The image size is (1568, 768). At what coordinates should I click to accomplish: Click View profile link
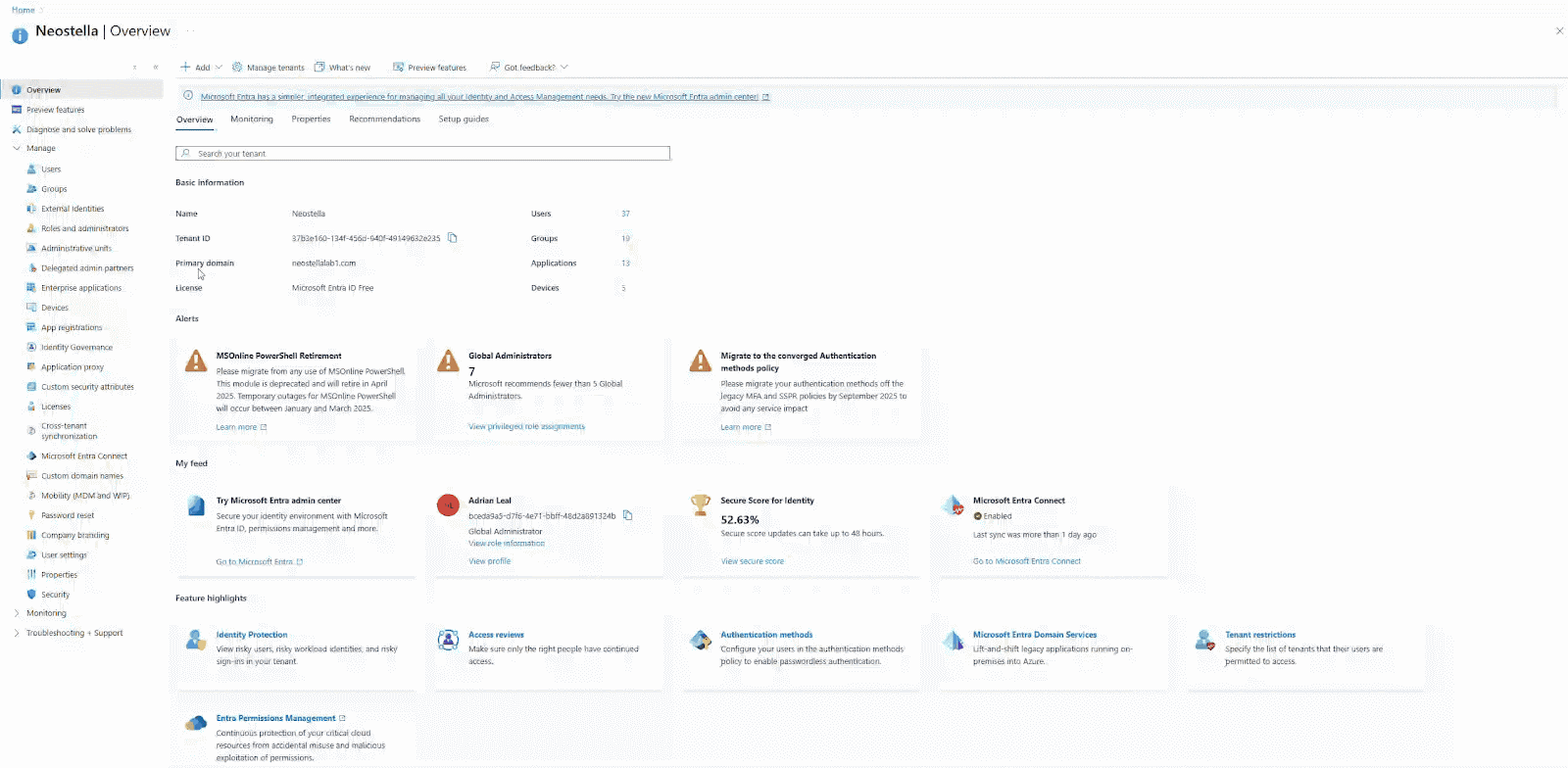(489, 561)
